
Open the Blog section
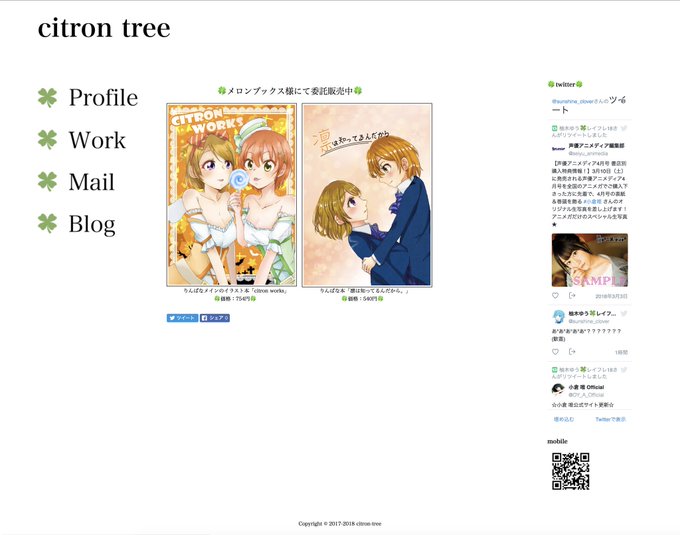[92, 224]
